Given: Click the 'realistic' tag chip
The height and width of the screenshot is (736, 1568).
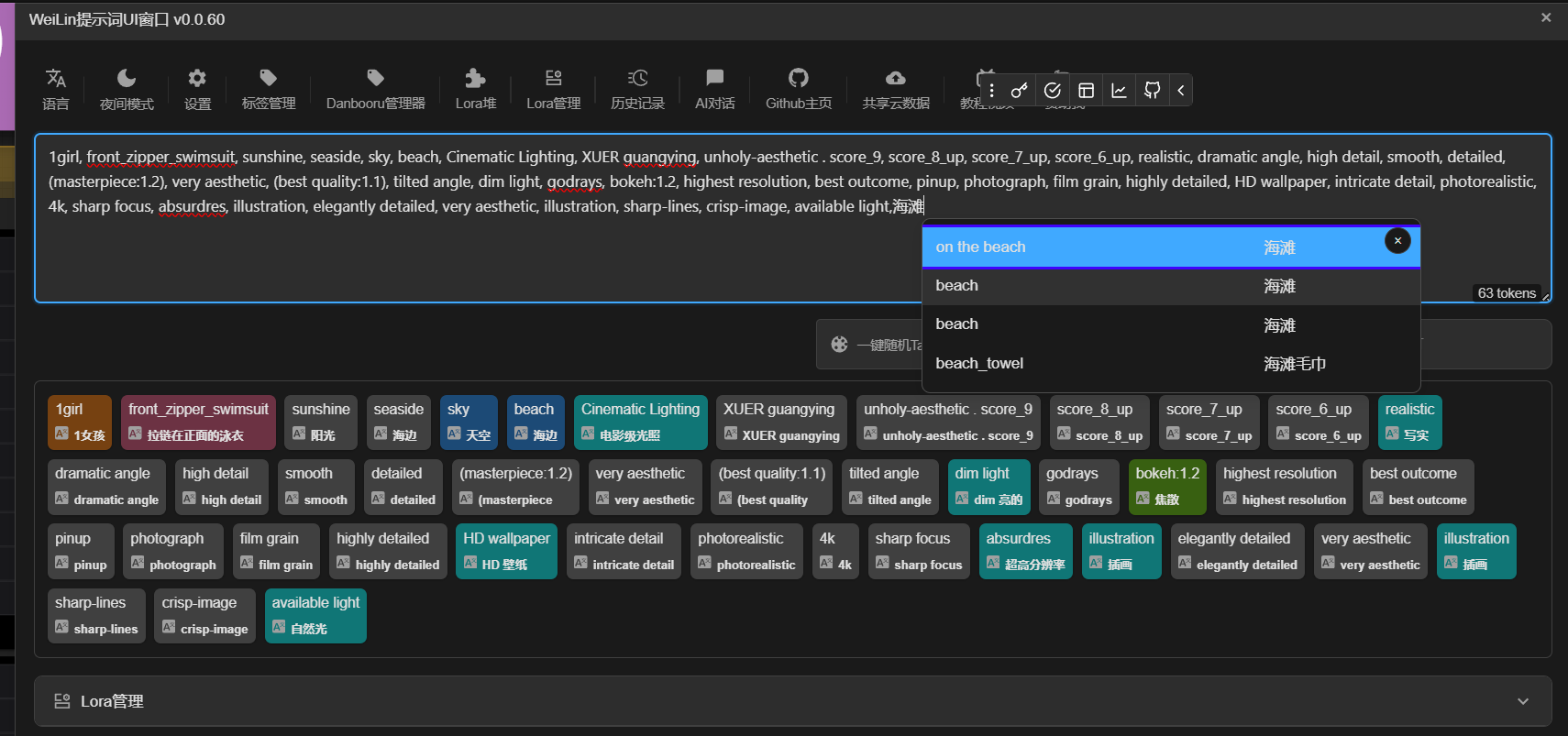Looking at the screenshot, I should (1409, 422).
